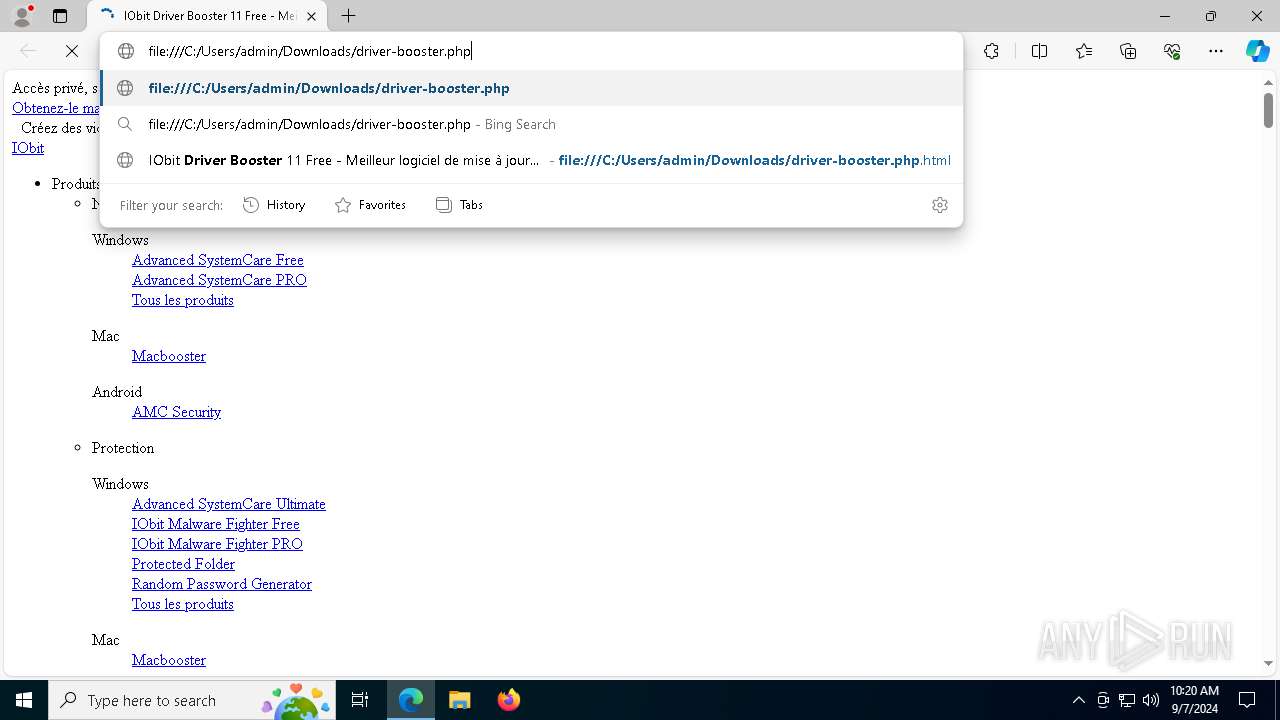Open Tous les produits under first Windows

(183, 300)
